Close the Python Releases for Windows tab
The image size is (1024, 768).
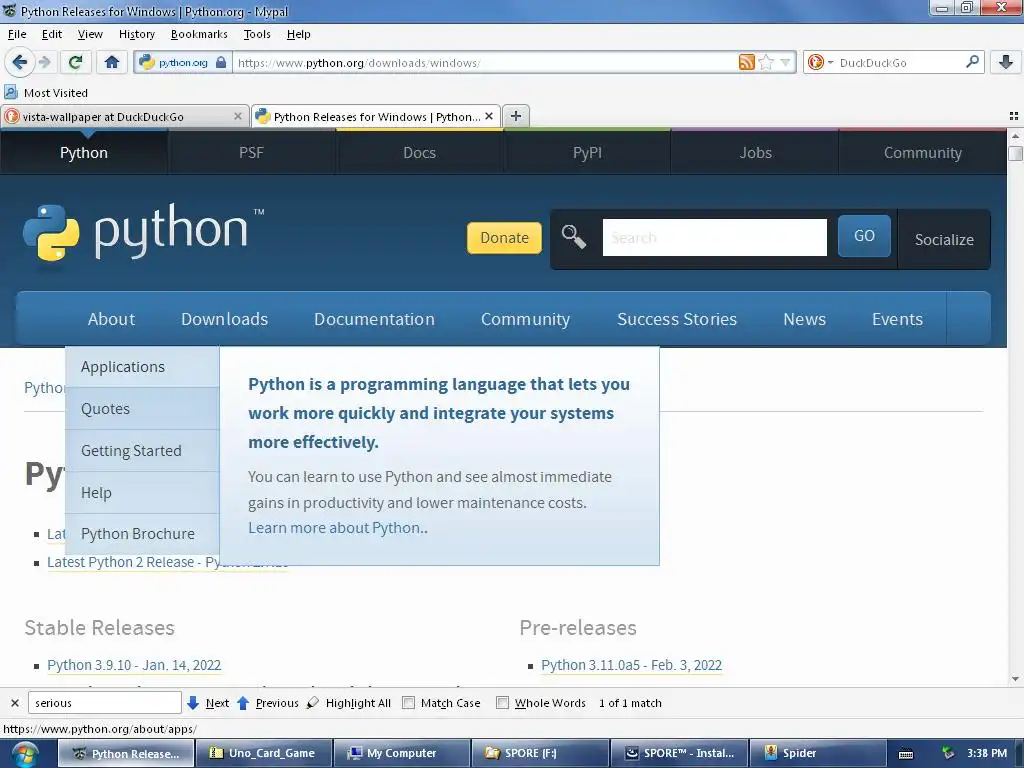(x=489, y=116)
